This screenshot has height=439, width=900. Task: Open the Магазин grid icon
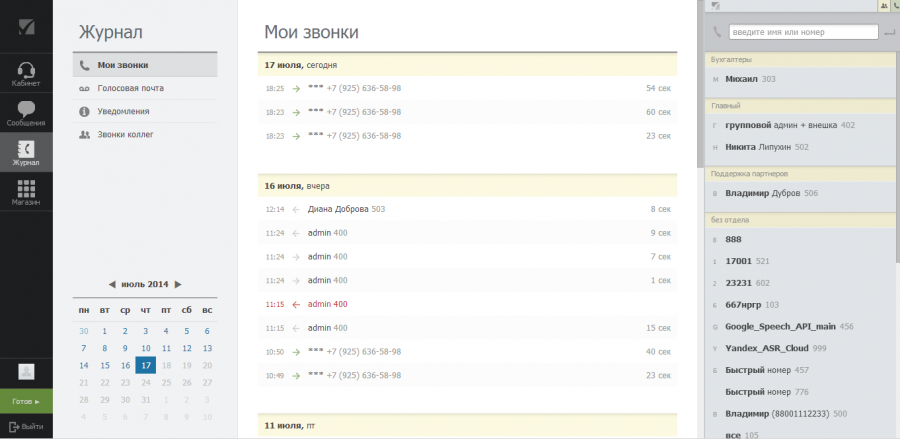point(26,190)
